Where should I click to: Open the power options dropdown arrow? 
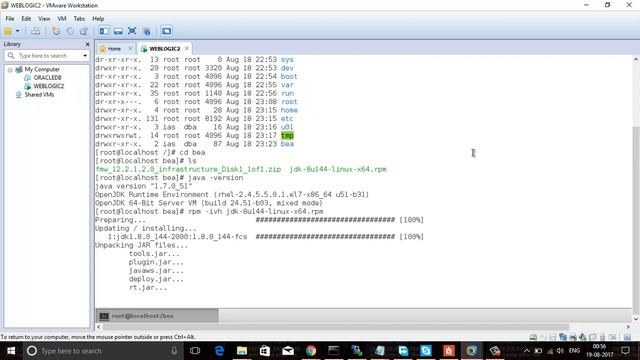click(x=18, y=31)
